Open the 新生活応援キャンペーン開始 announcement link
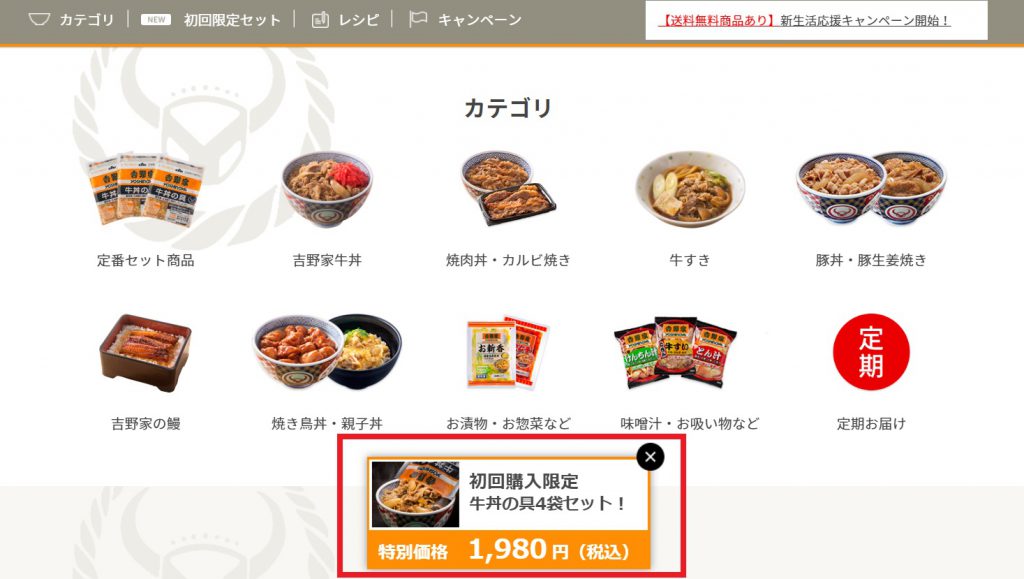1024x579 pixels. click(x=803, y=21)
